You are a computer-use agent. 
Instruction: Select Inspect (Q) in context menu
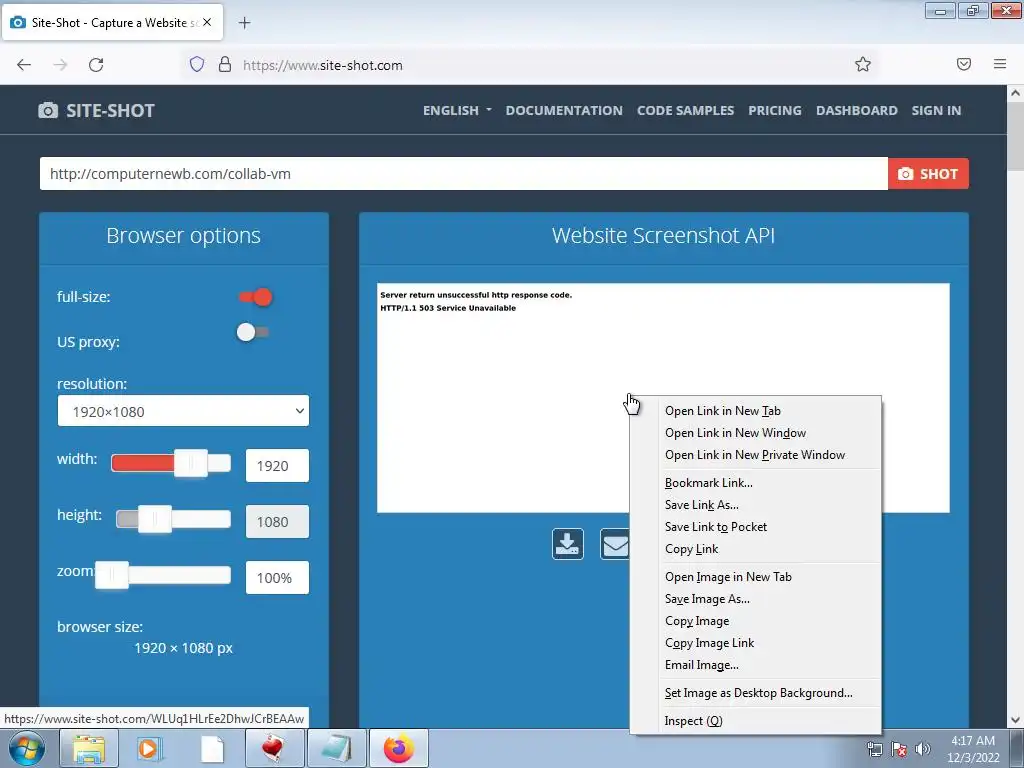pos(693,721)
